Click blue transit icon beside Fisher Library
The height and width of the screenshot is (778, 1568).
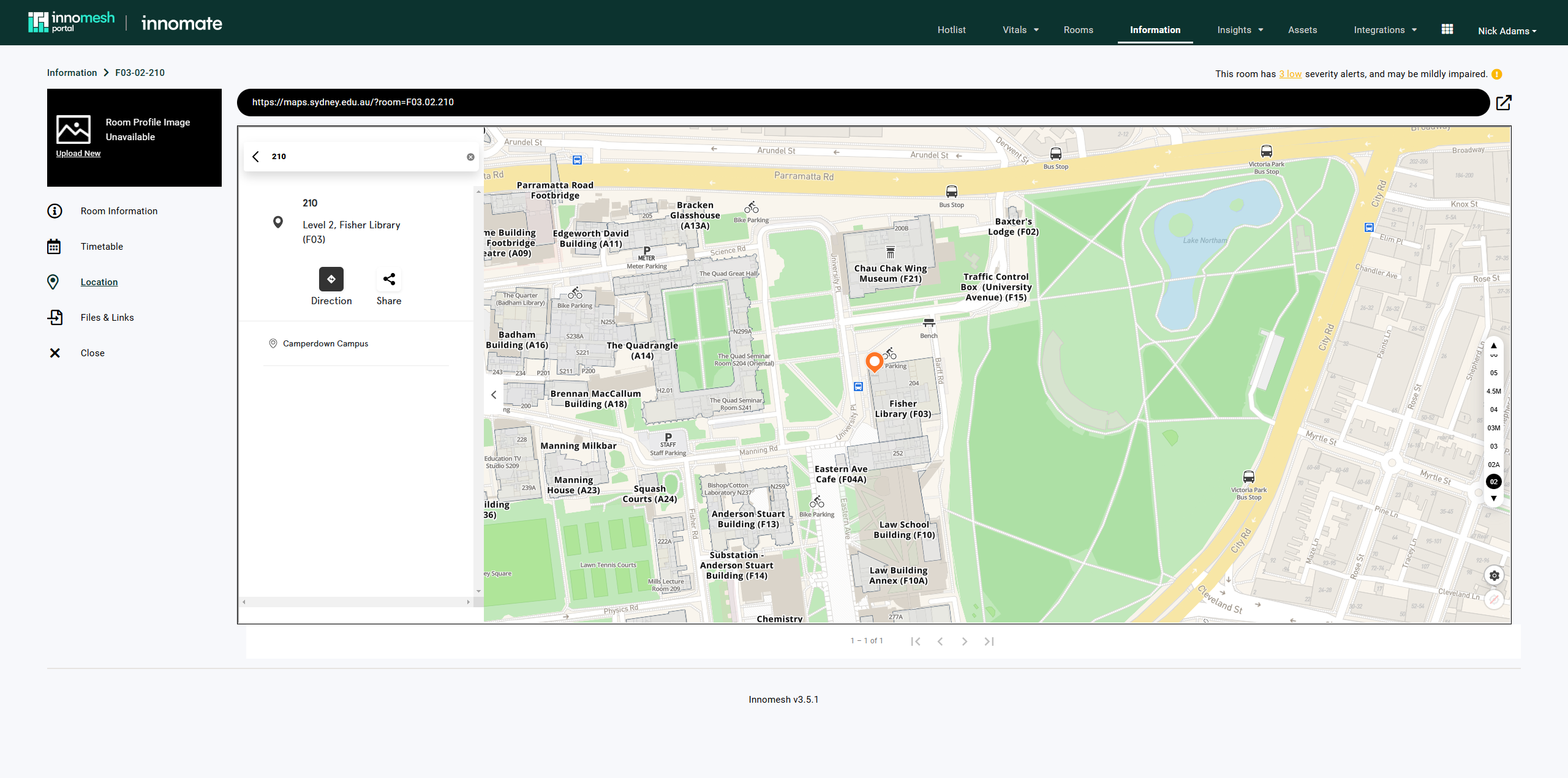pos(858,387)
